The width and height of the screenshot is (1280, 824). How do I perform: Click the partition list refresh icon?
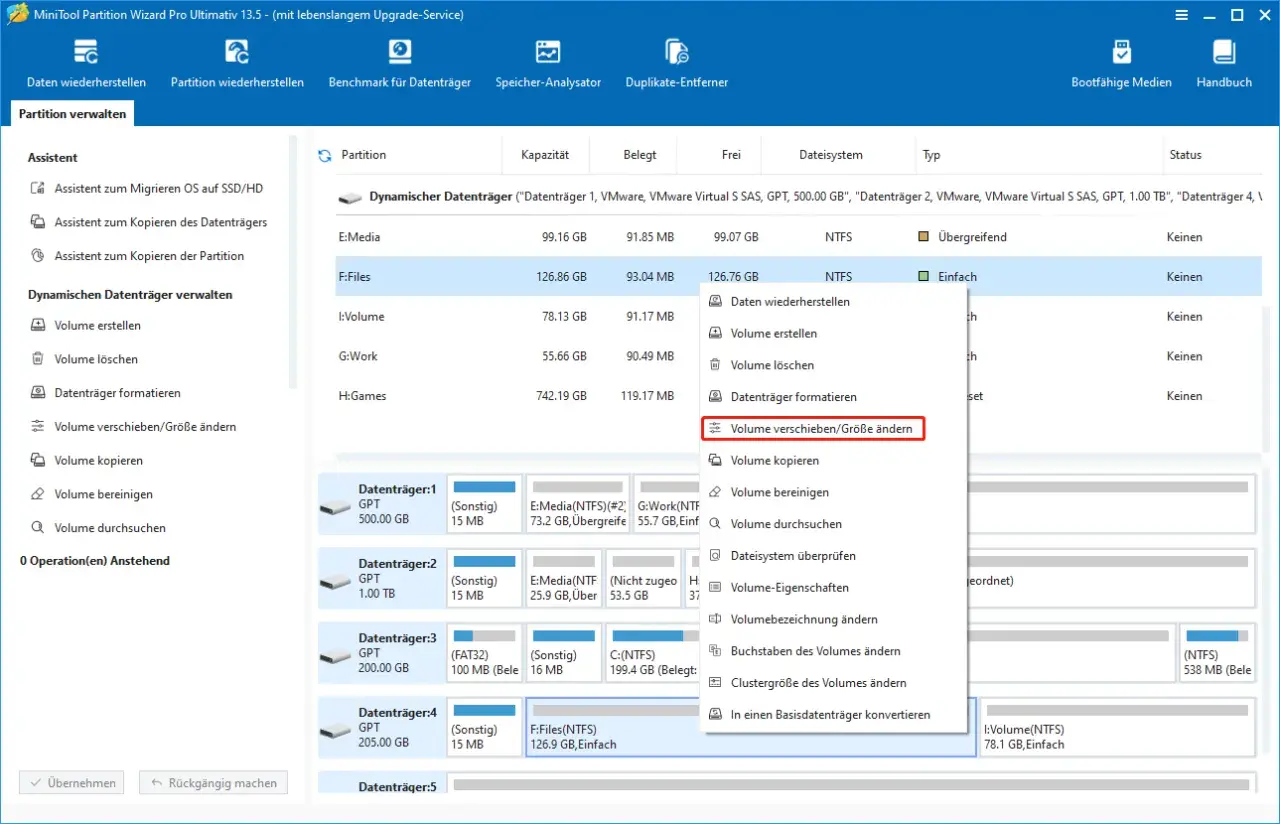[x=324, y=155]
